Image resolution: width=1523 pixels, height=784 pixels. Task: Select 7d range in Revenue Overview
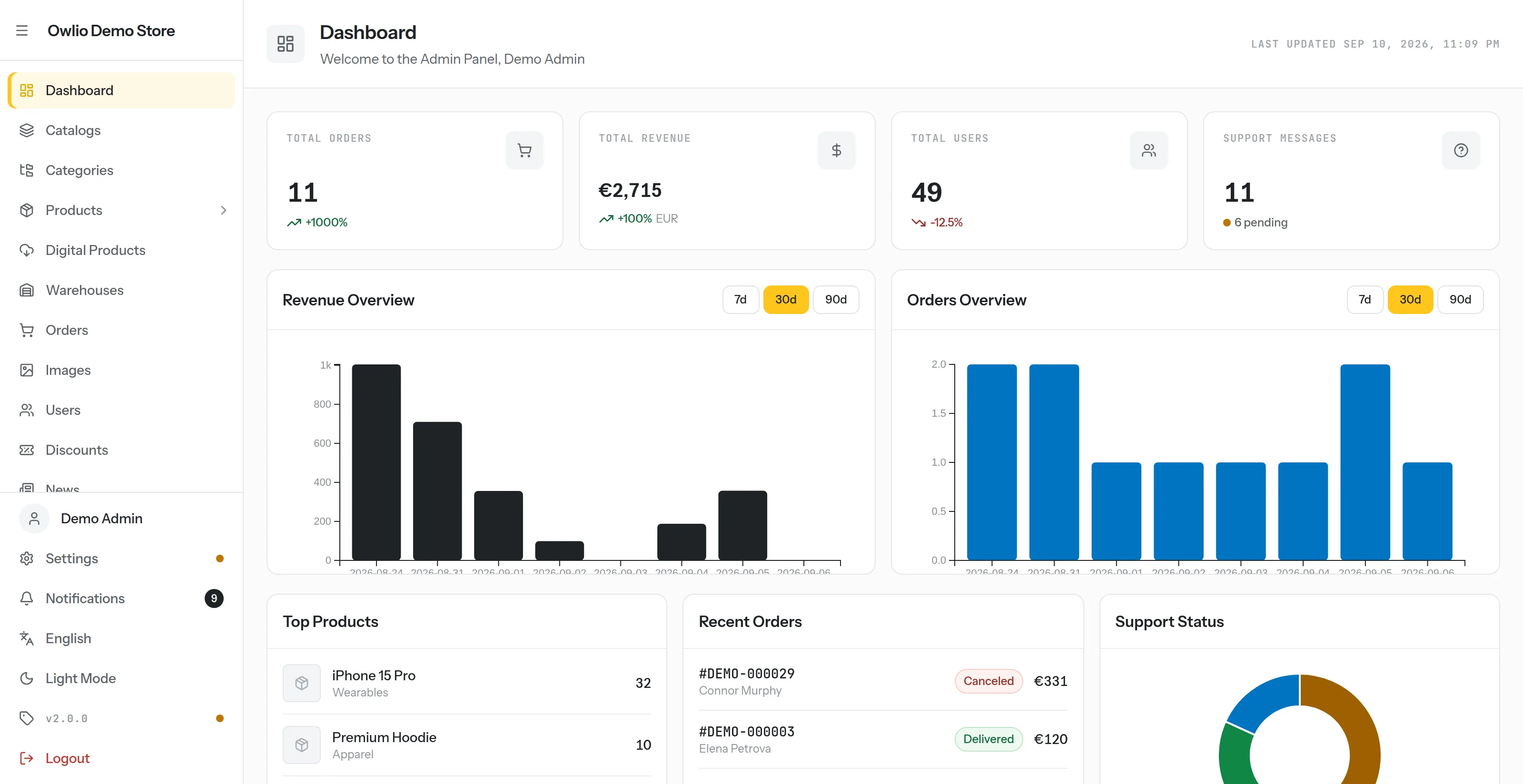(740, 300)
